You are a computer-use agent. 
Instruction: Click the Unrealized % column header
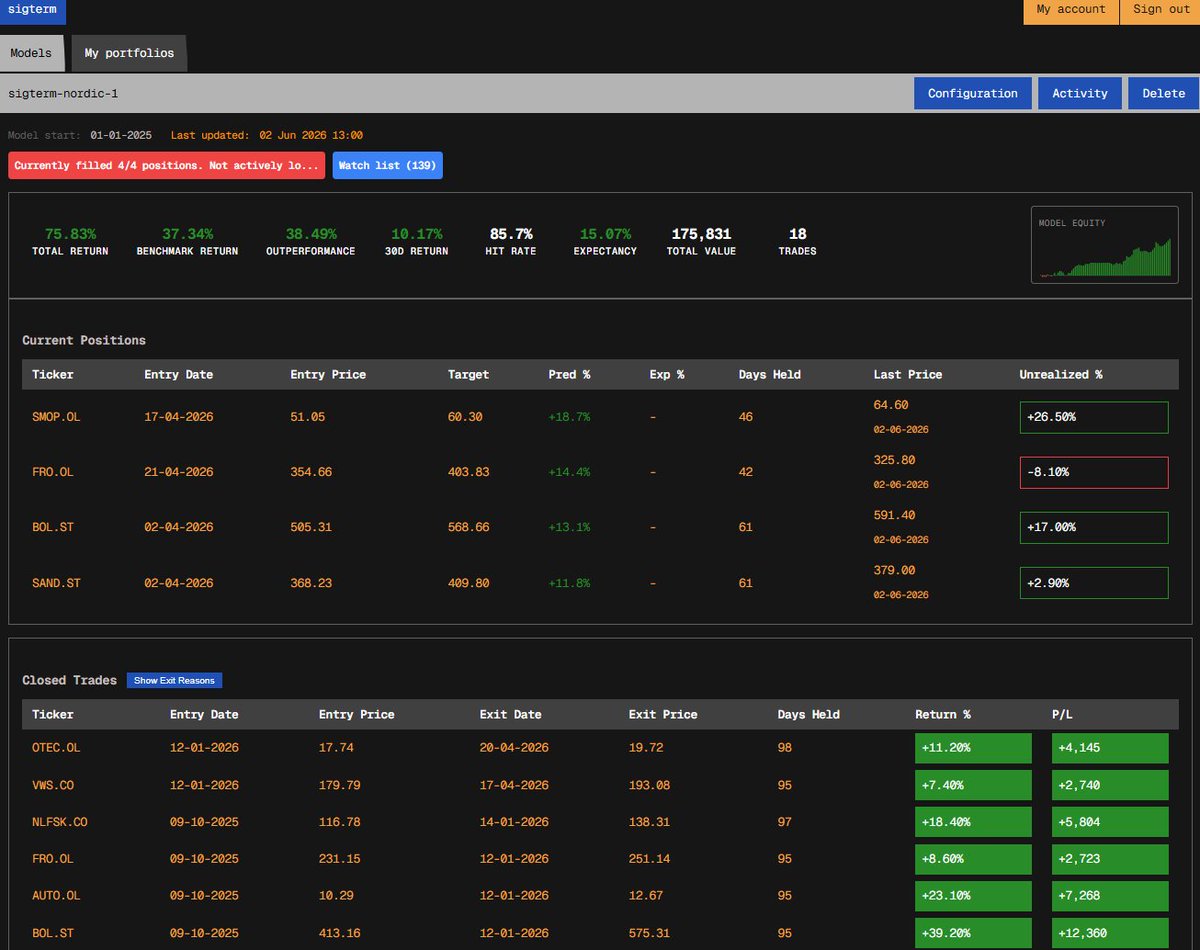click(1060, 374)
